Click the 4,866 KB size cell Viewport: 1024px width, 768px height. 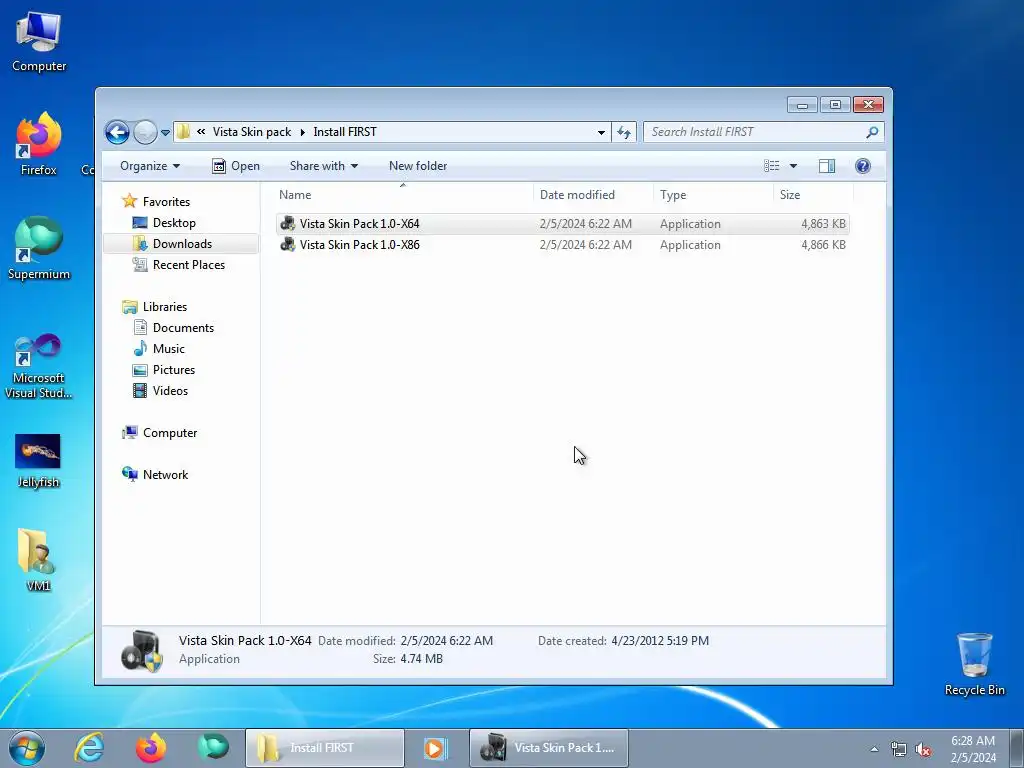[823, 245]
